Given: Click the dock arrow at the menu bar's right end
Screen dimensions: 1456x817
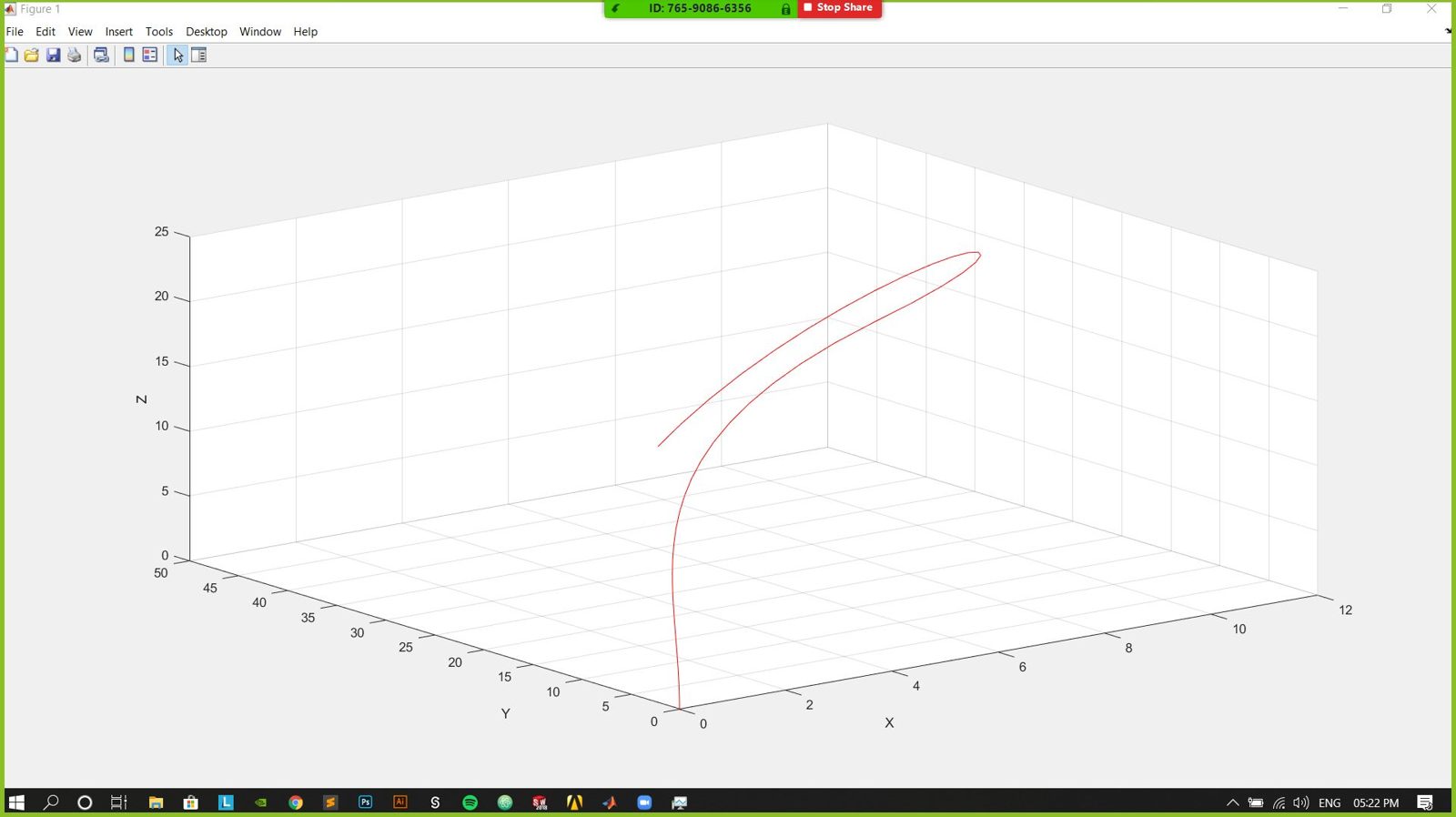Looking at the screenshot, I should (x=1448, y=31).
